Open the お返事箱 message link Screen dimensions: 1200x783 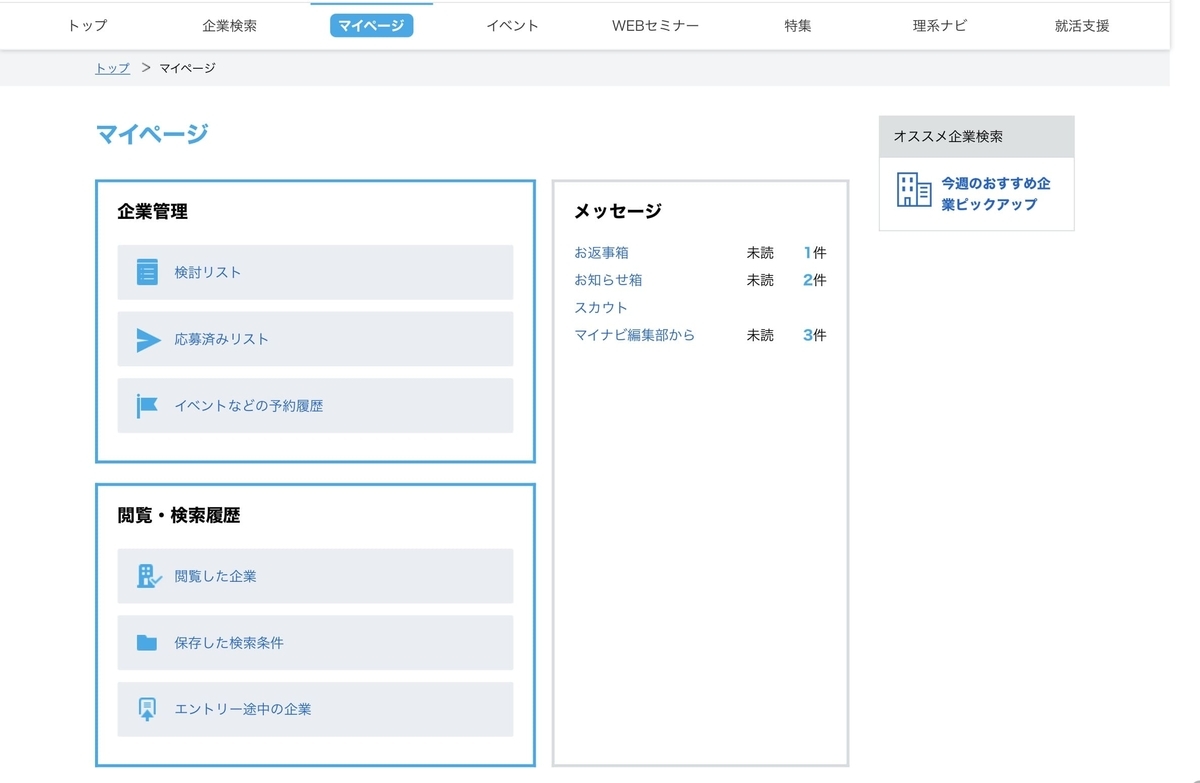(x=601, y=253)
